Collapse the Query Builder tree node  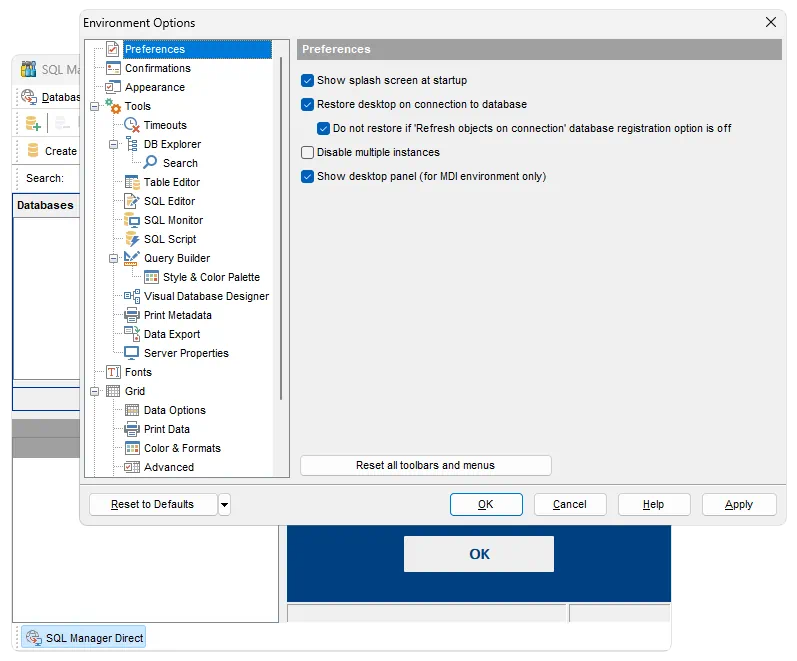tap(113, 258)
